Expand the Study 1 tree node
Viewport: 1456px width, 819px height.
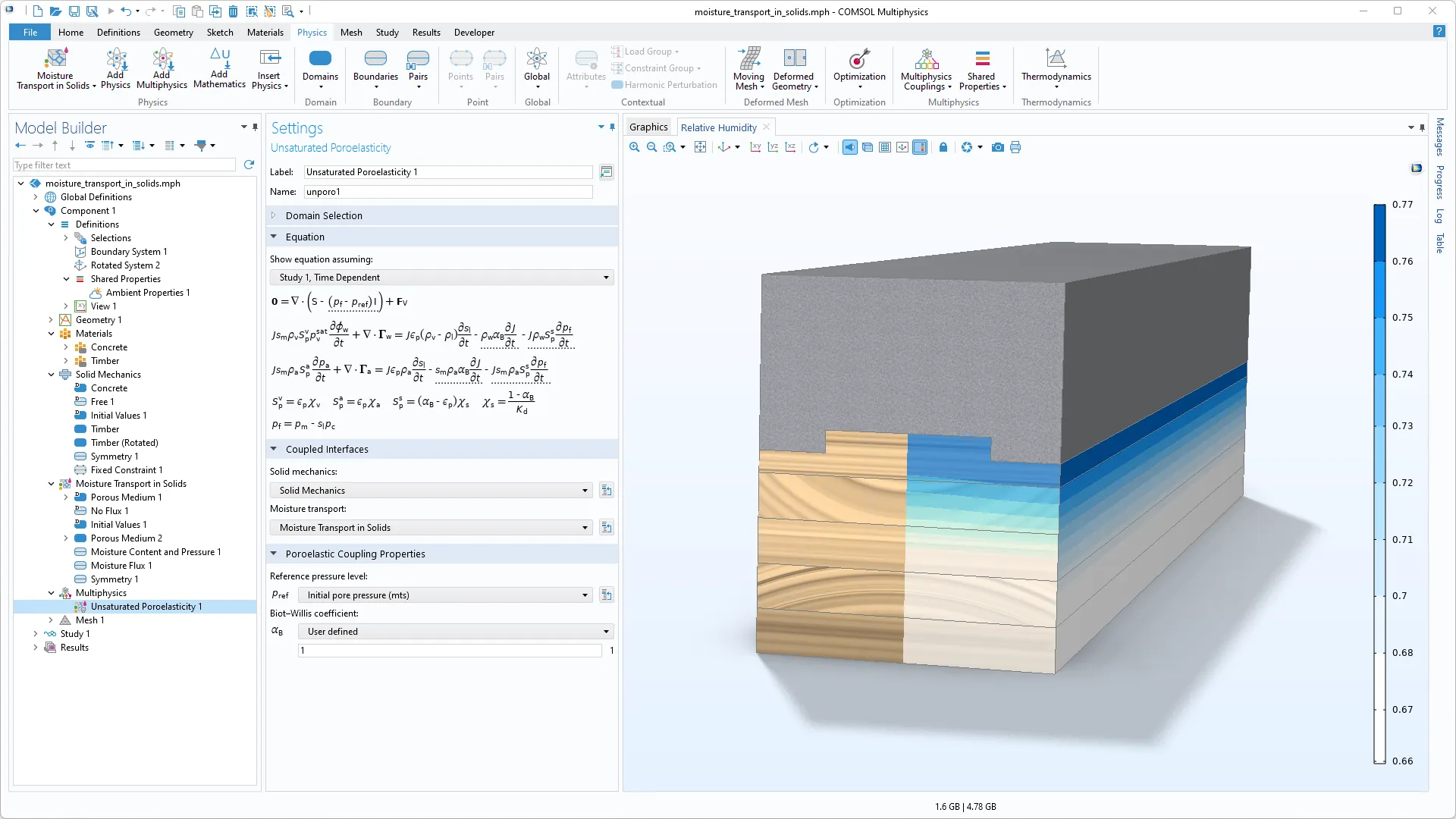tap(36, 634)
